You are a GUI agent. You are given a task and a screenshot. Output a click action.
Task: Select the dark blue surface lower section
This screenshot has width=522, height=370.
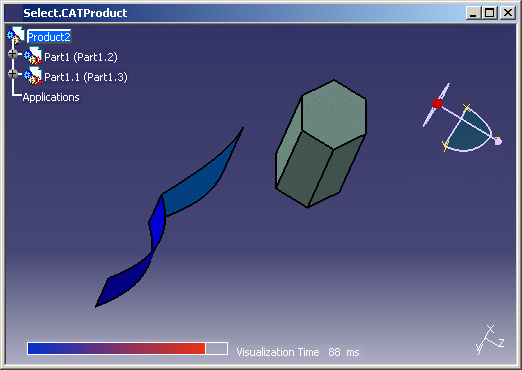123,280
